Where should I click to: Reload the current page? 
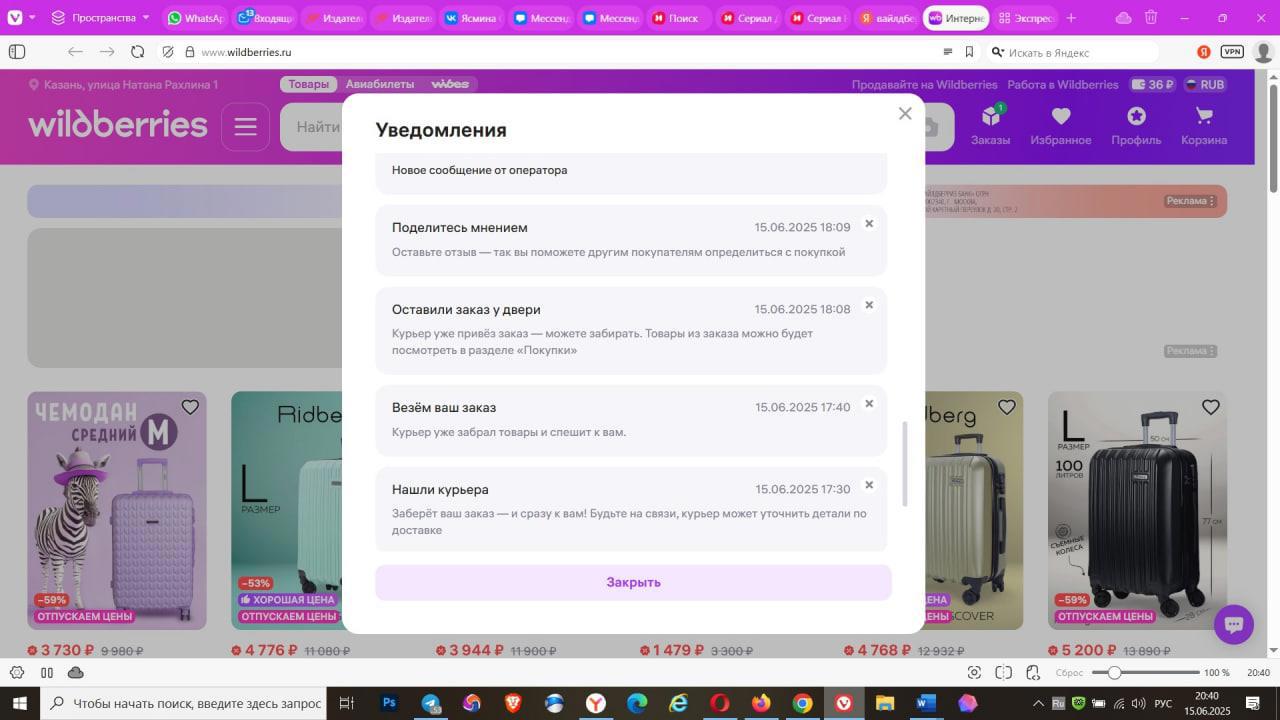point(138,52)
